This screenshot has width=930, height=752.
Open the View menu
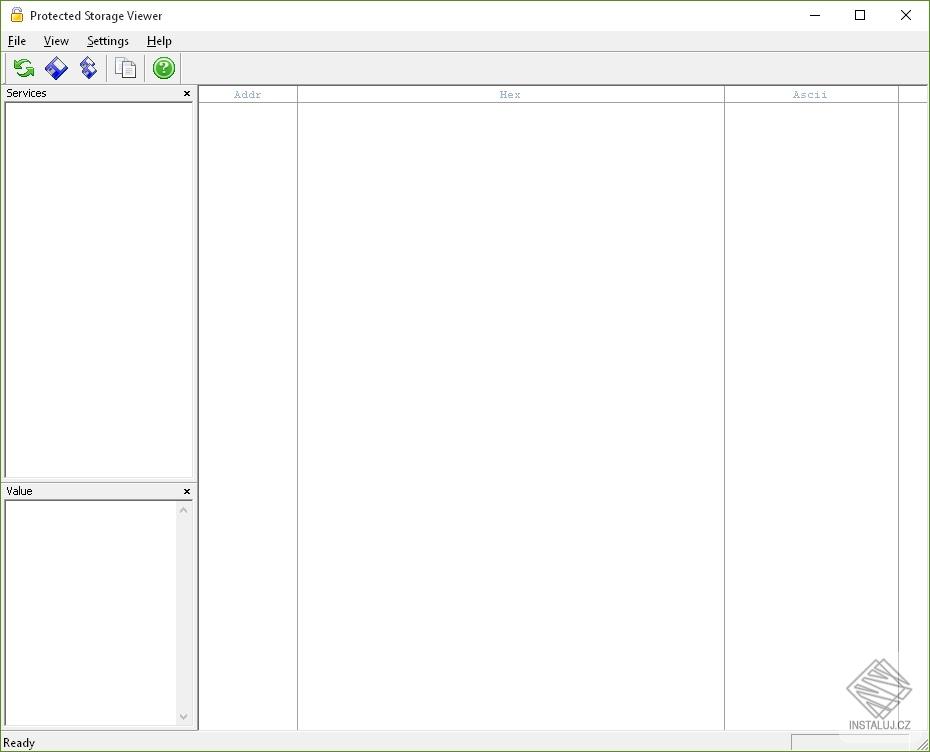pyautogui.click(x=55, y=41)
